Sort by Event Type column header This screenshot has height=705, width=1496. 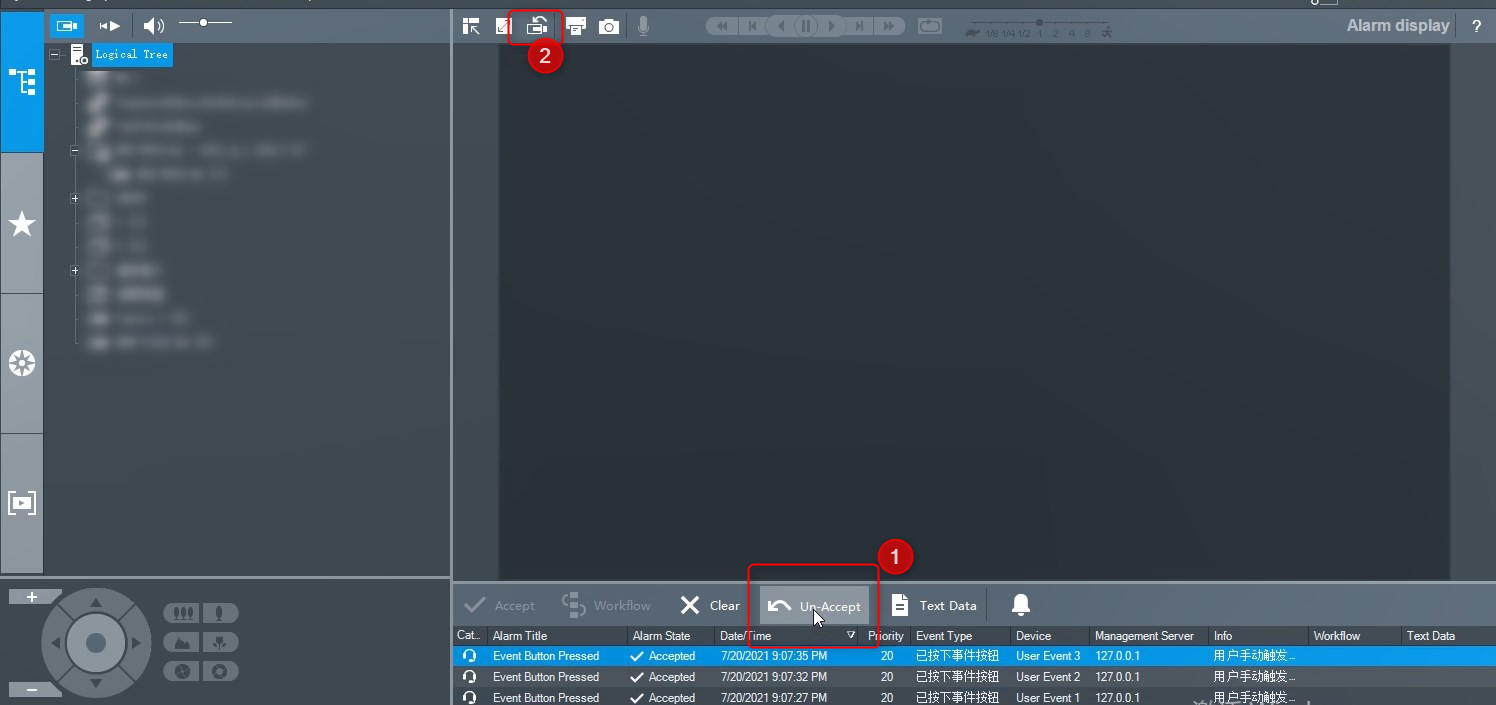(x=959, y=636)
